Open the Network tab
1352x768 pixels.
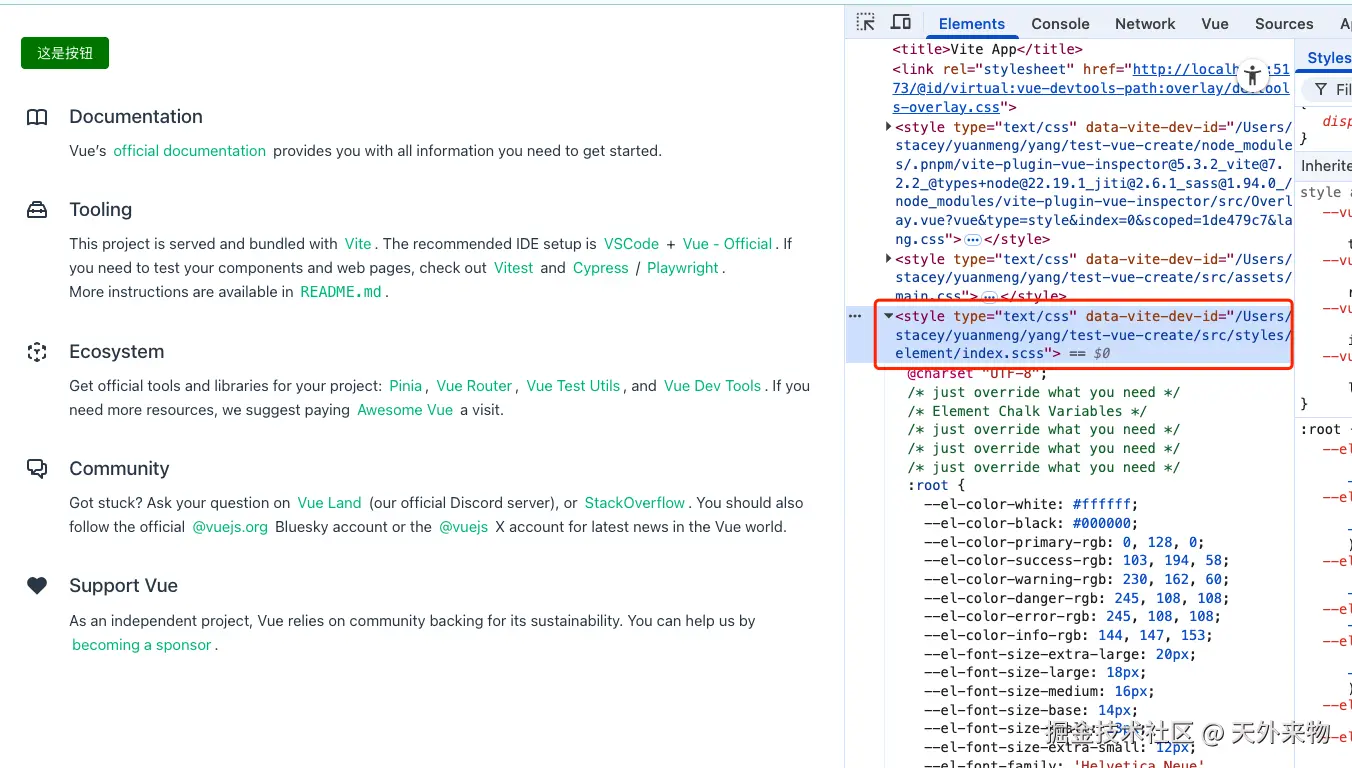1145,24
